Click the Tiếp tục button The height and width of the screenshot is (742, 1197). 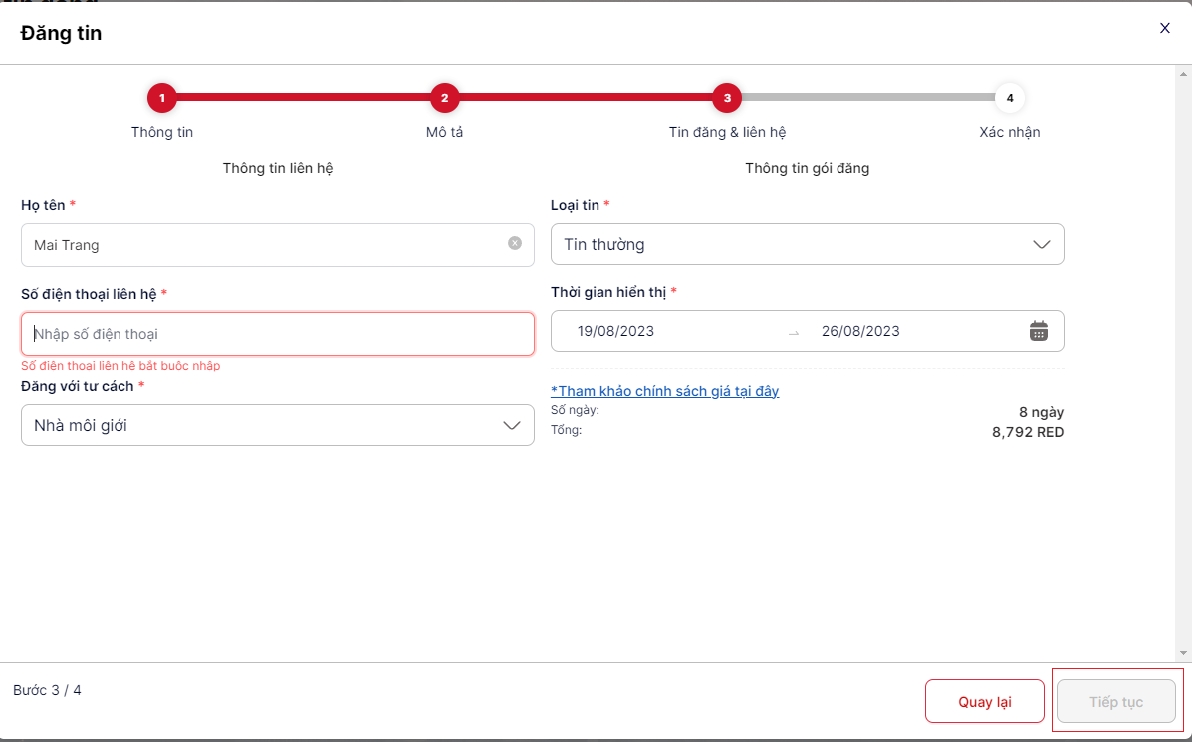[x=1116, y=701]
